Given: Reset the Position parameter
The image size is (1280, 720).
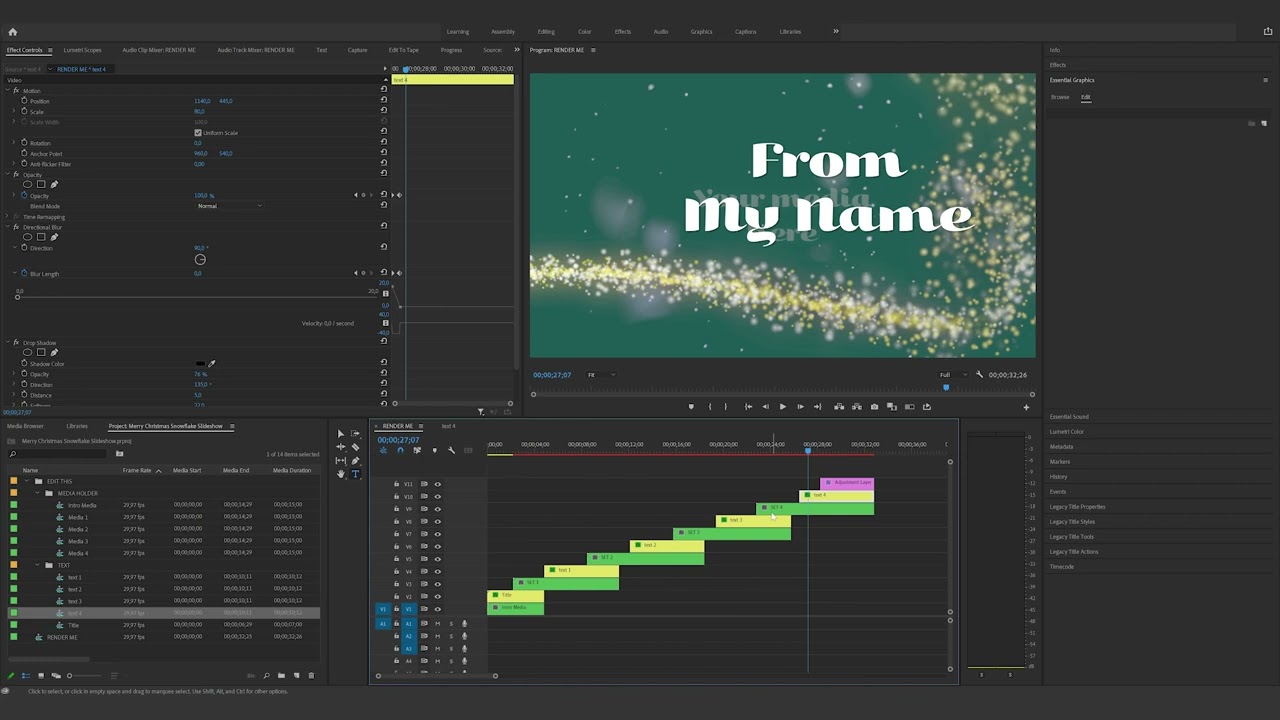Looking at the screenshot, I should coord(383,101).
